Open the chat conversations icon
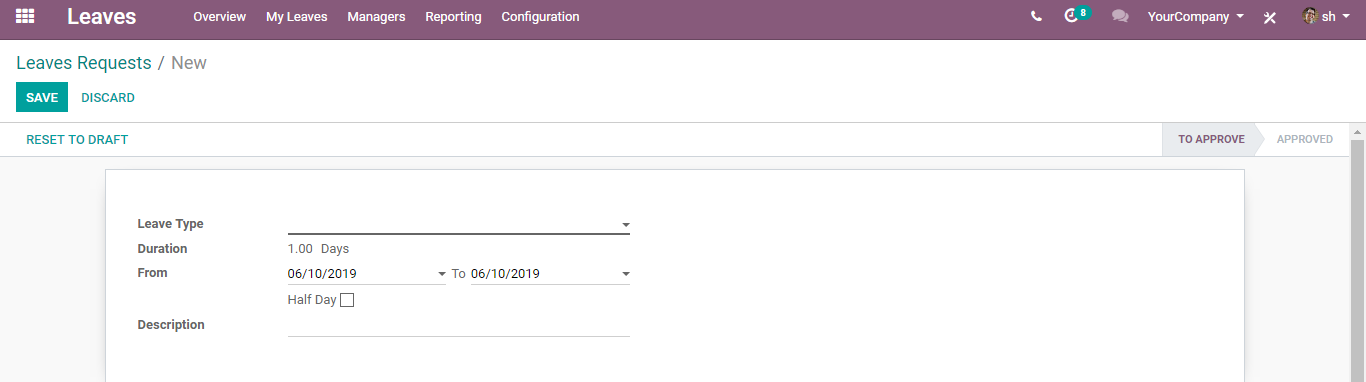The image size is (1366, 382). tap(1120, 17)
